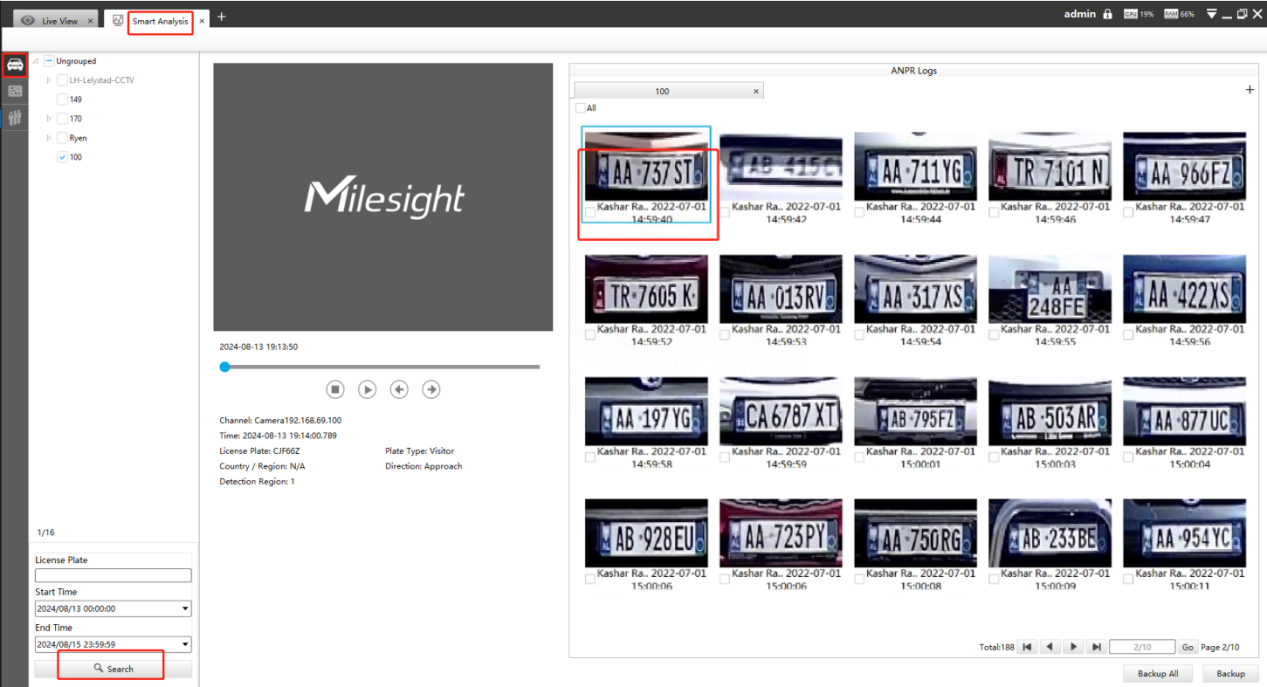Open the End Time dropdown
This screenshot has width=1267, height=687.
(185, 645)
